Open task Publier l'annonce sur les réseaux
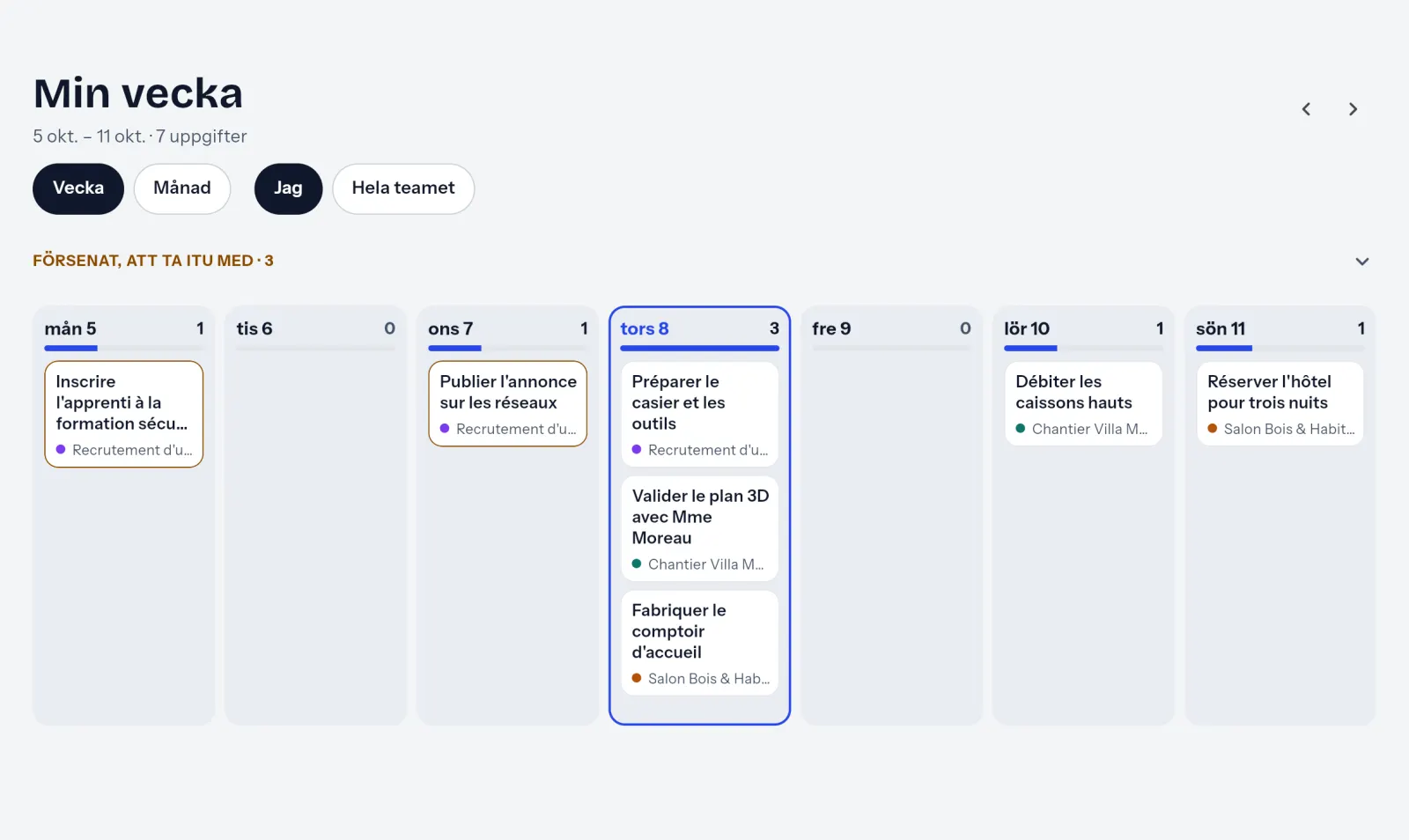The image size is (1409, 840). tap(508, 403)
